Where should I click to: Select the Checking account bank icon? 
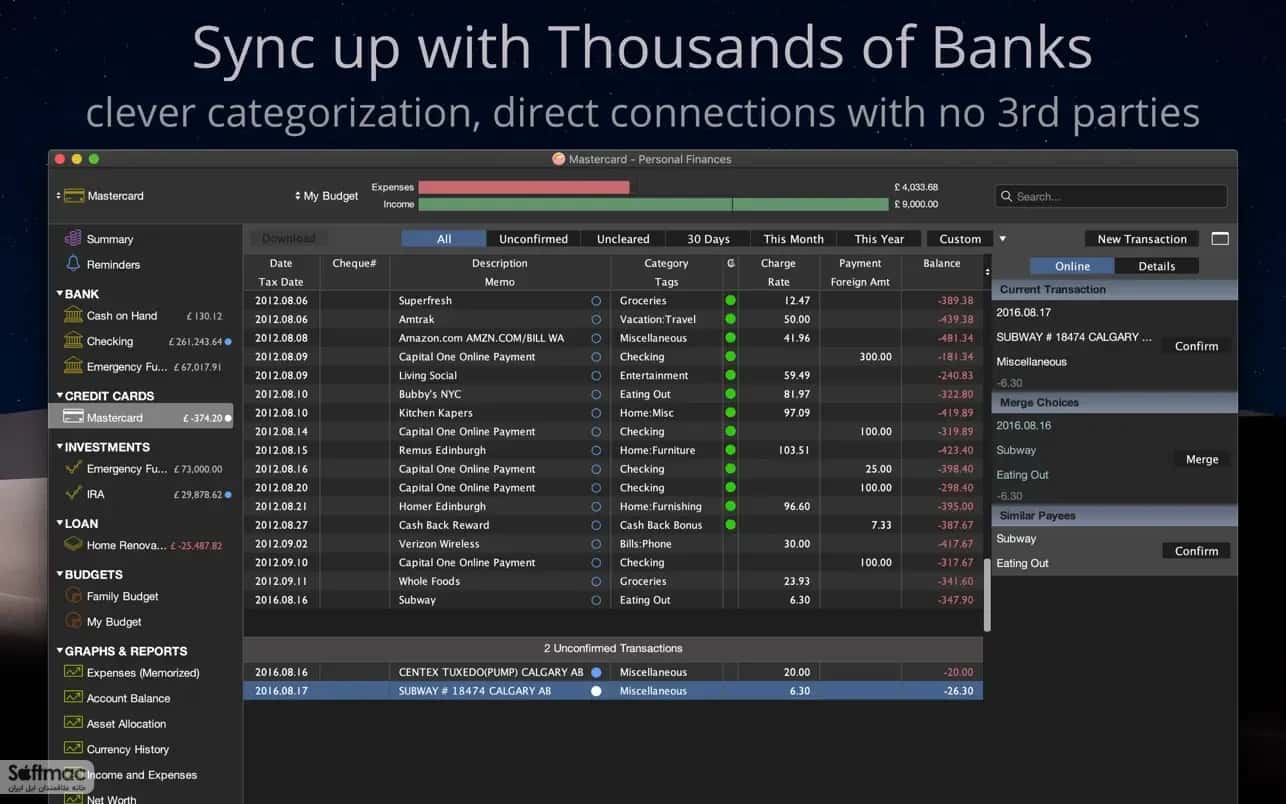73,341
